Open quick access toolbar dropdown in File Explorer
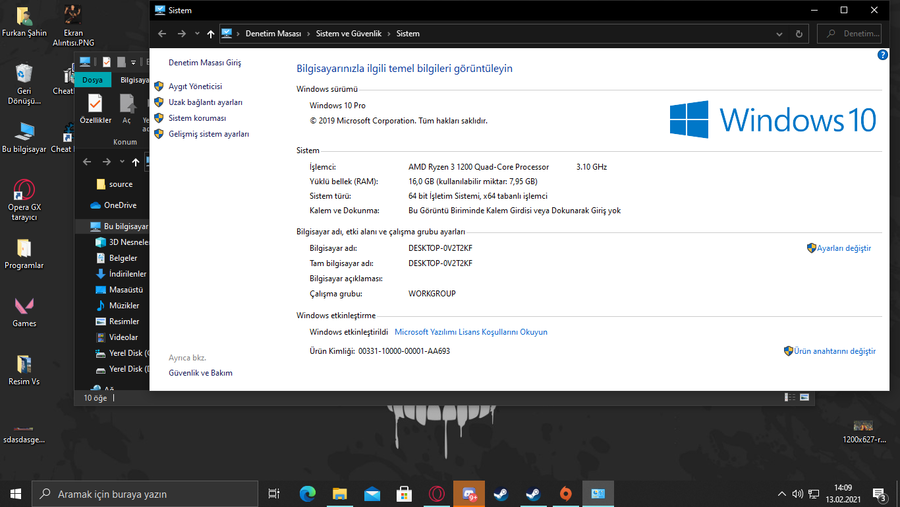This screenshot has width=900, height=507. tap(133, 62)
